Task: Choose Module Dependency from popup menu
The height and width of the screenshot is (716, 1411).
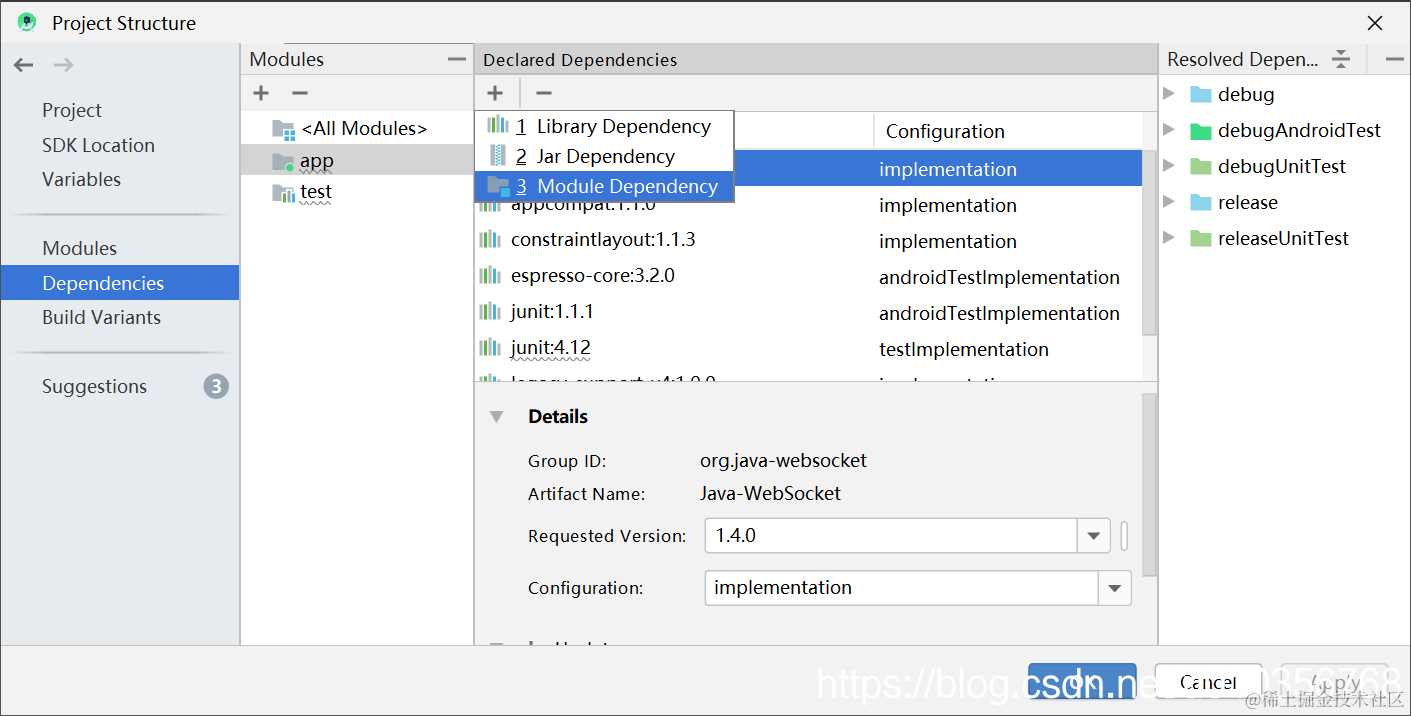Action: pos(604,187)
